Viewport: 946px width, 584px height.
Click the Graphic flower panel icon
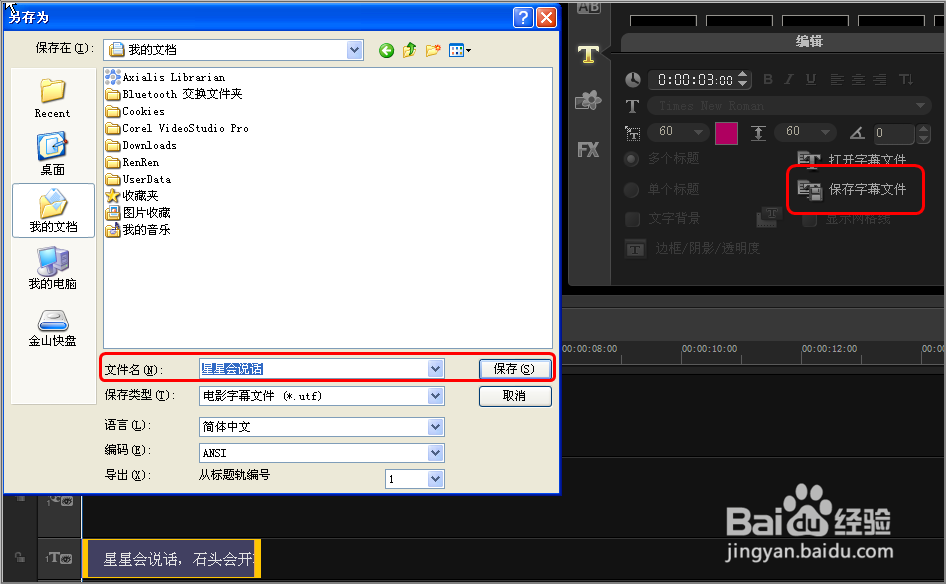[x=588, y=100]
